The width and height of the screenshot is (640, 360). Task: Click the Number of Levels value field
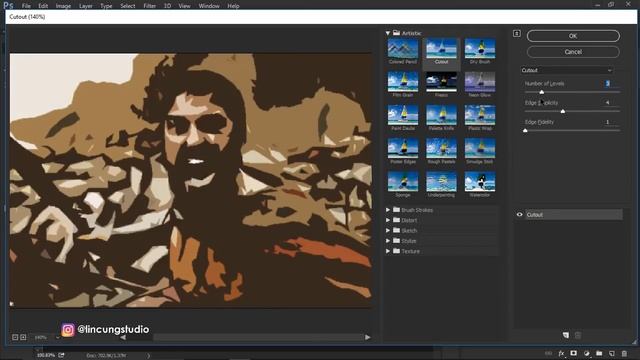610,83
